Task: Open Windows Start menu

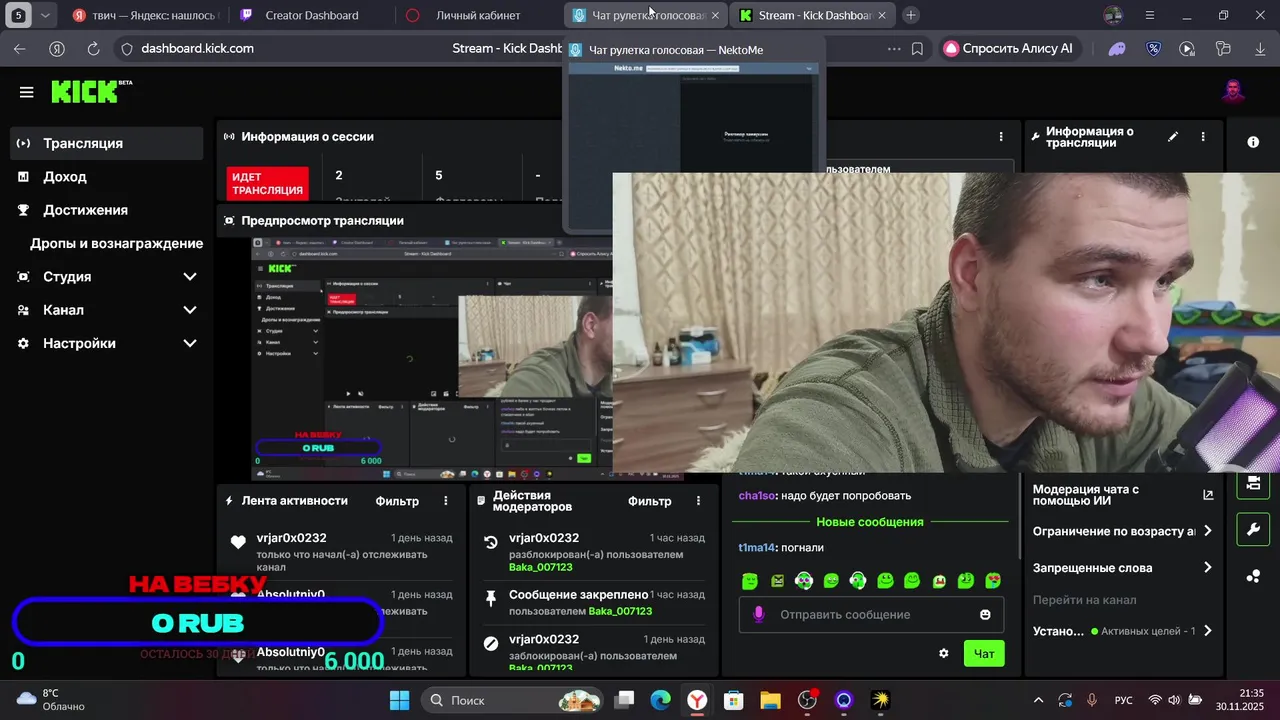Action: [399, 700]
